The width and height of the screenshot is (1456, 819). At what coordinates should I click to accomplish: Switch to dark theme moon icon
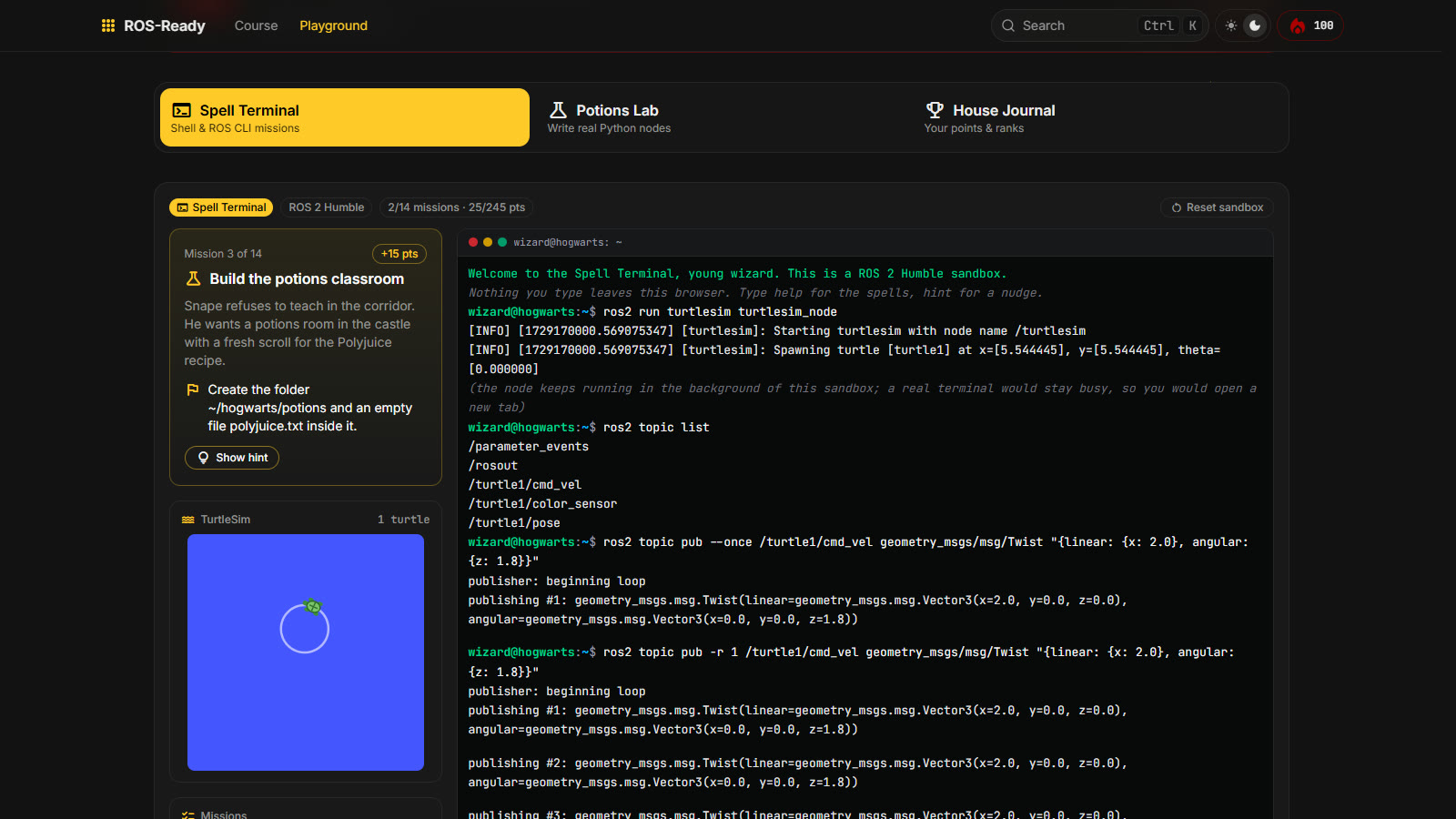point(1256,25)
